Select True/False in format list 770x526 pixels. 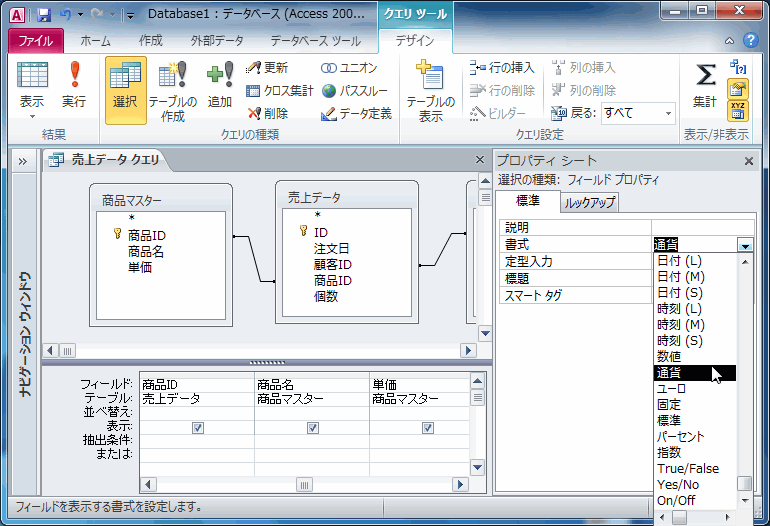point(695,469)
